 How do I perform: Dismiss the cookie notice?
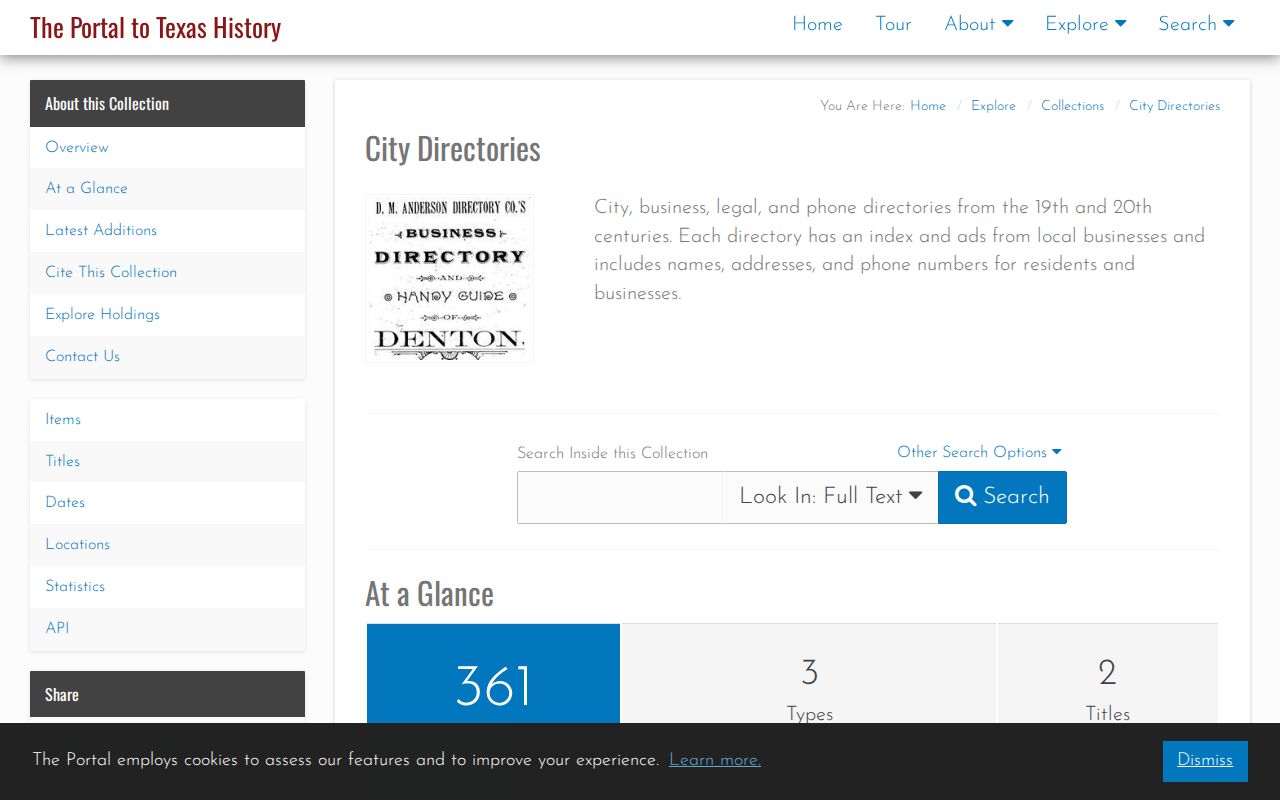(1205, 760)
